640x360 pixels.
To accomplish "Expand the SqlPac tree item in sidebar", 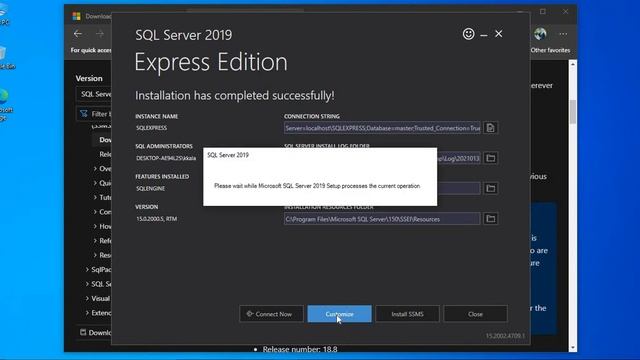I will click(87, 269).
